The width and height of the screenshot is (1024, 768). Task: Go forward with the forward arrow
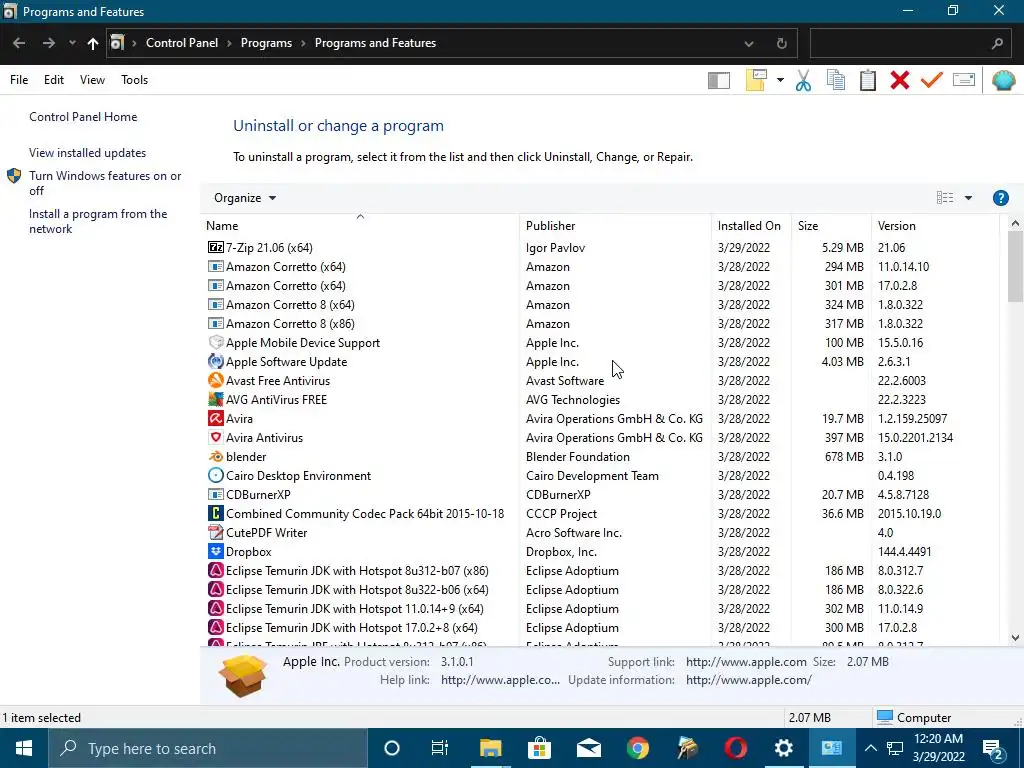point(49,43)
